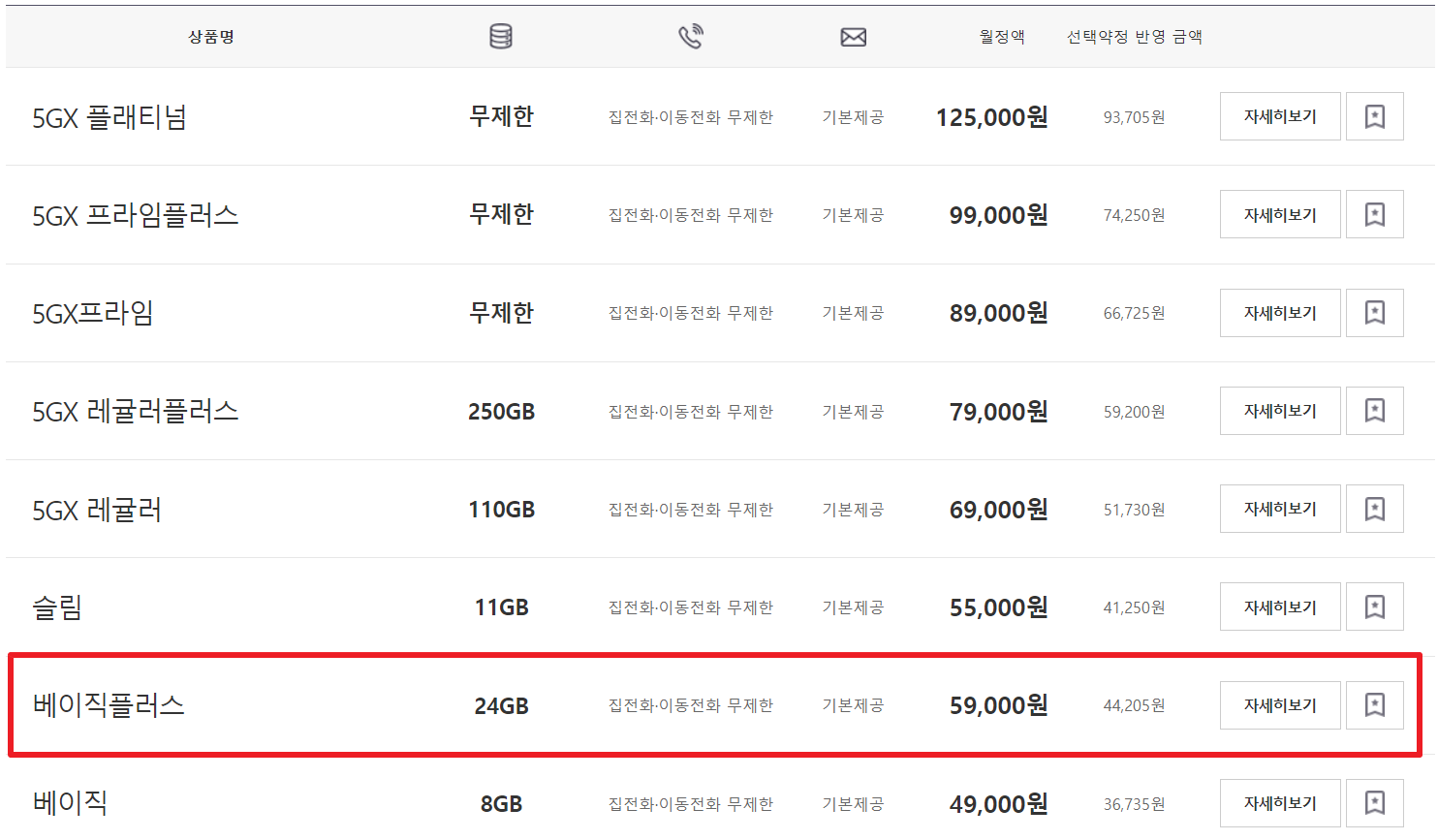Bookmark the 5GX 레귤러플러스 plan
This screenshot has width=1438, height=840.
1375,410
